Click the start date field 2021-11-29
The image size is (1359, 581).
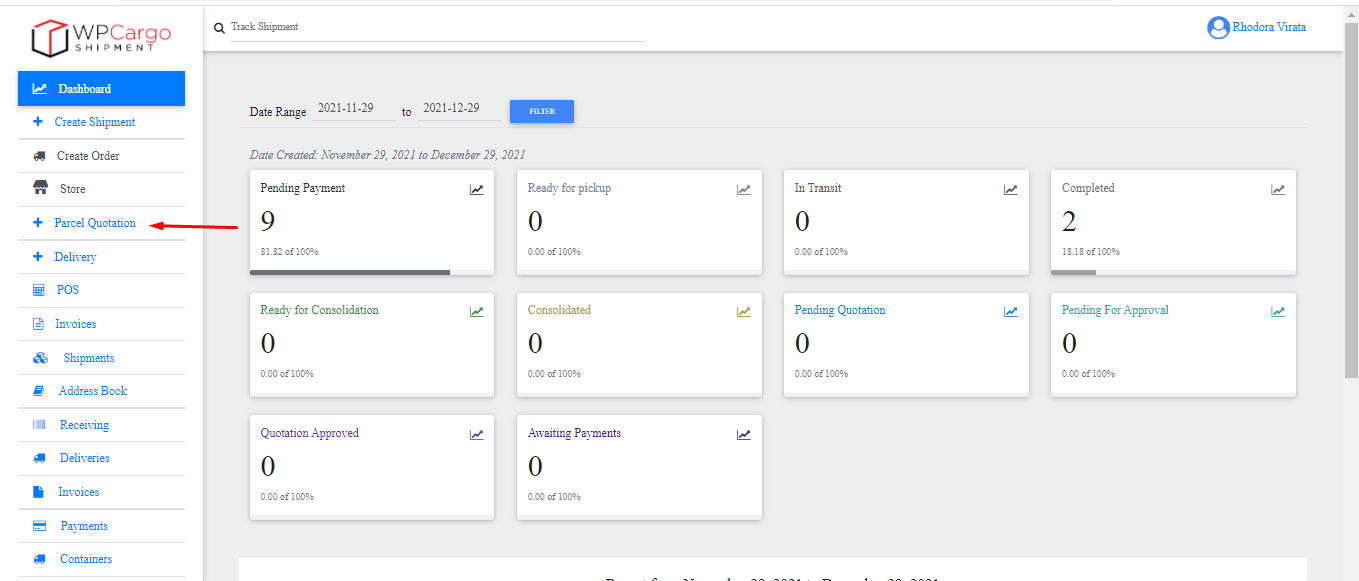click(353, 109)
